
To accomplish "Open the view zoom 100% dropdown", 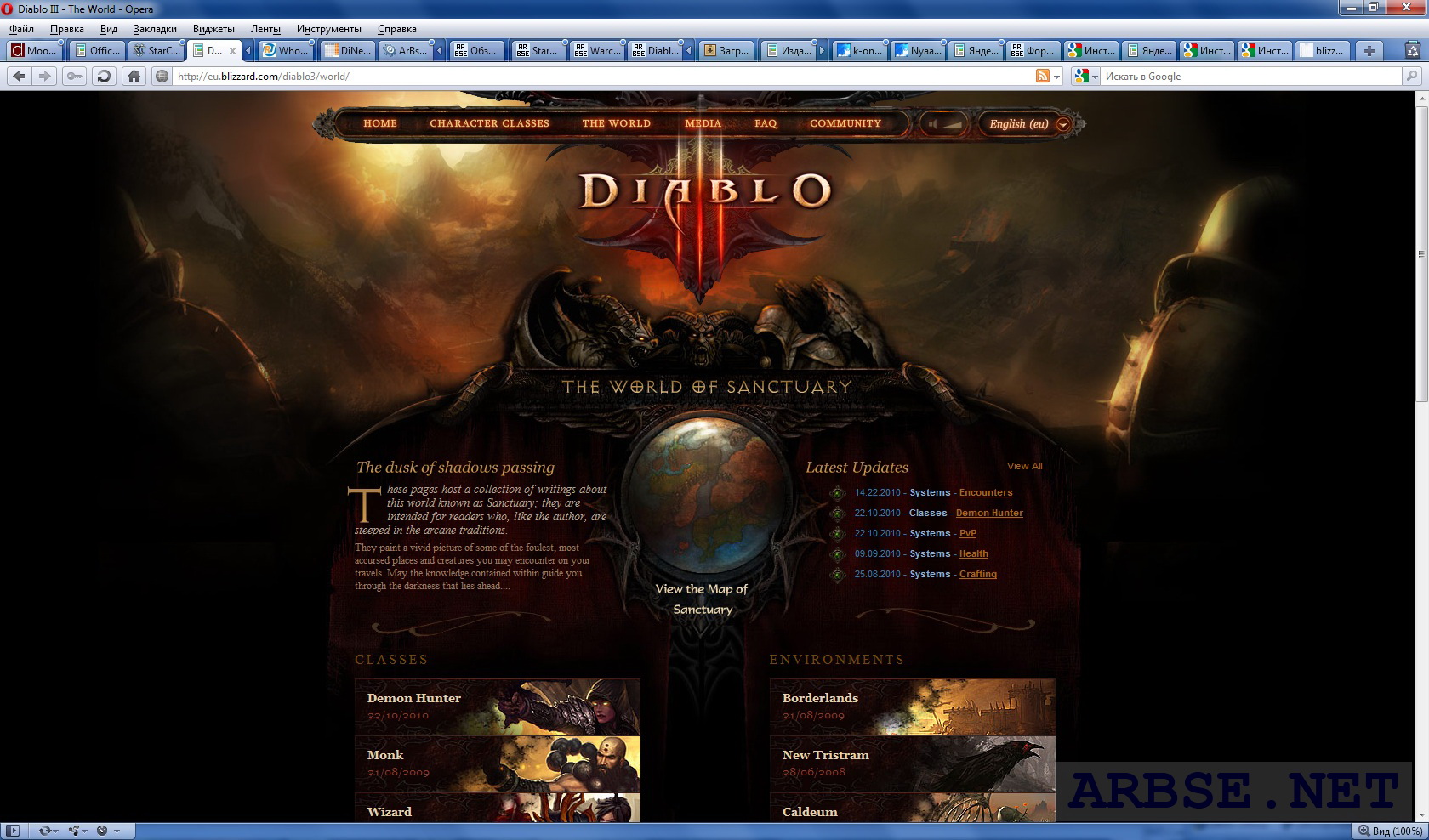I will 1390,831.
